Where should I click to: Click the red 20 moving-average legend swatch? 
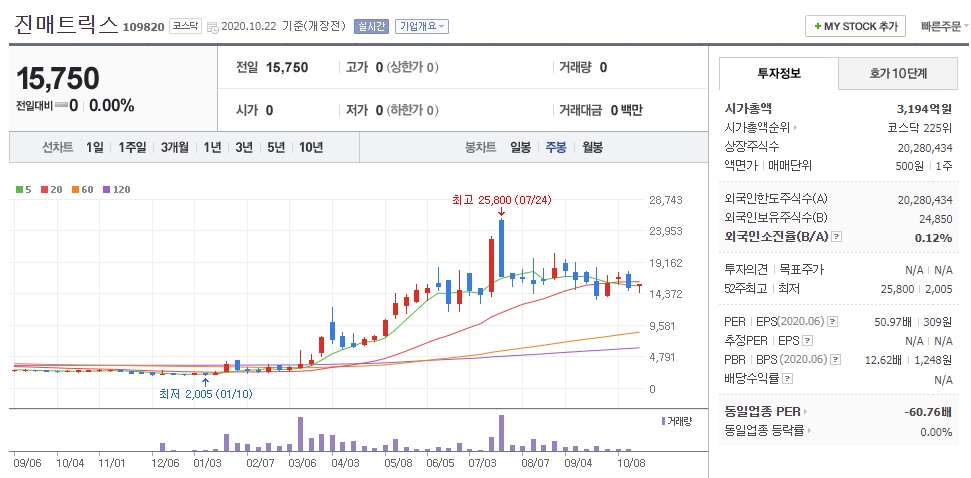point(43,189)
